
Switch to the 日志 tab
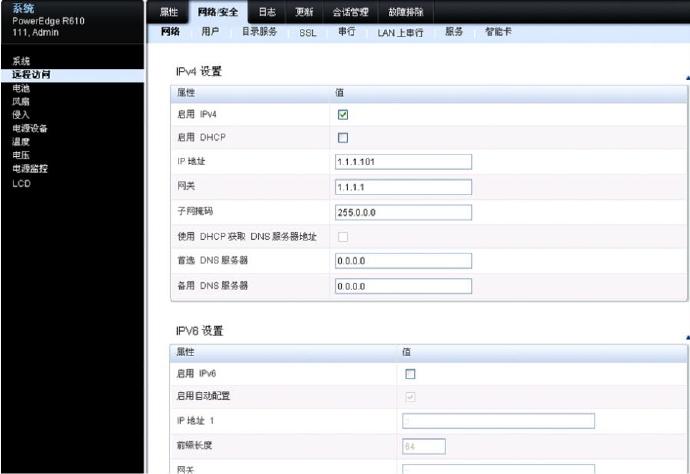coord(267,12)
